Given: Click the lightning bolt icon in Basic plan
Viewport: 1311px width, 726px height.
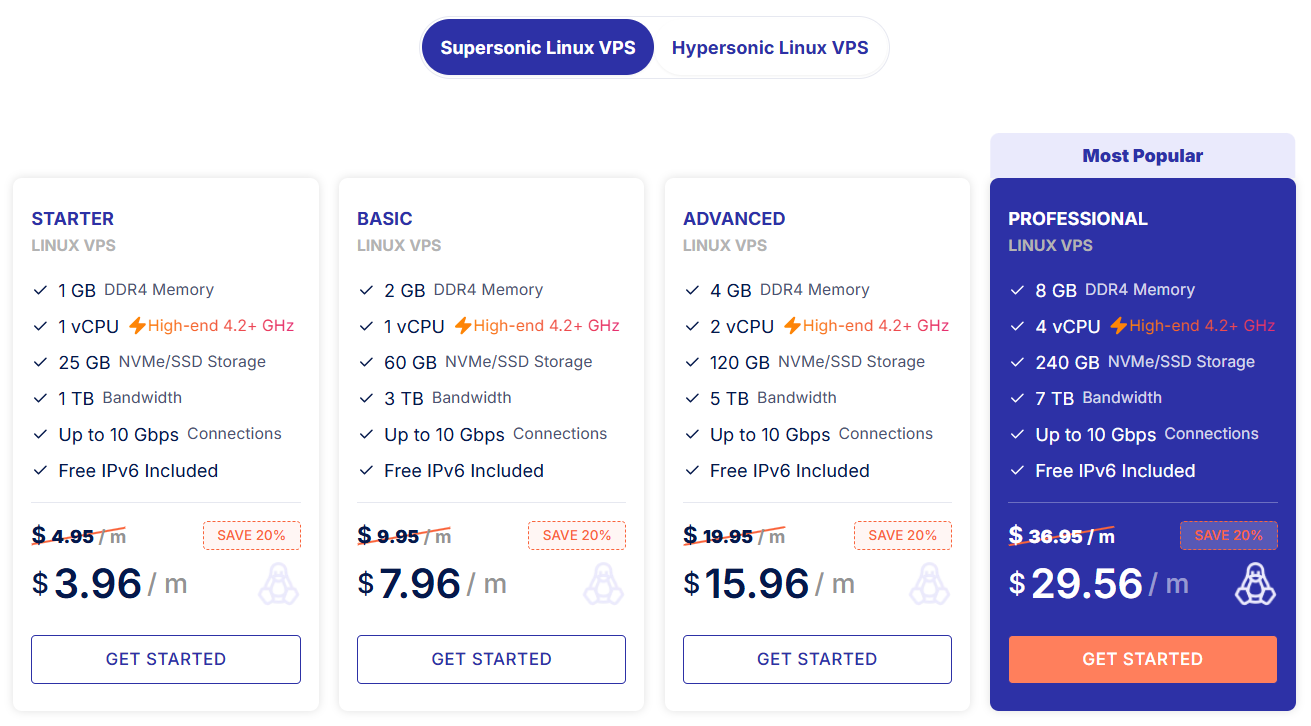Looking at the screenshot, I should pyautogui.click(x=463, y=326).
